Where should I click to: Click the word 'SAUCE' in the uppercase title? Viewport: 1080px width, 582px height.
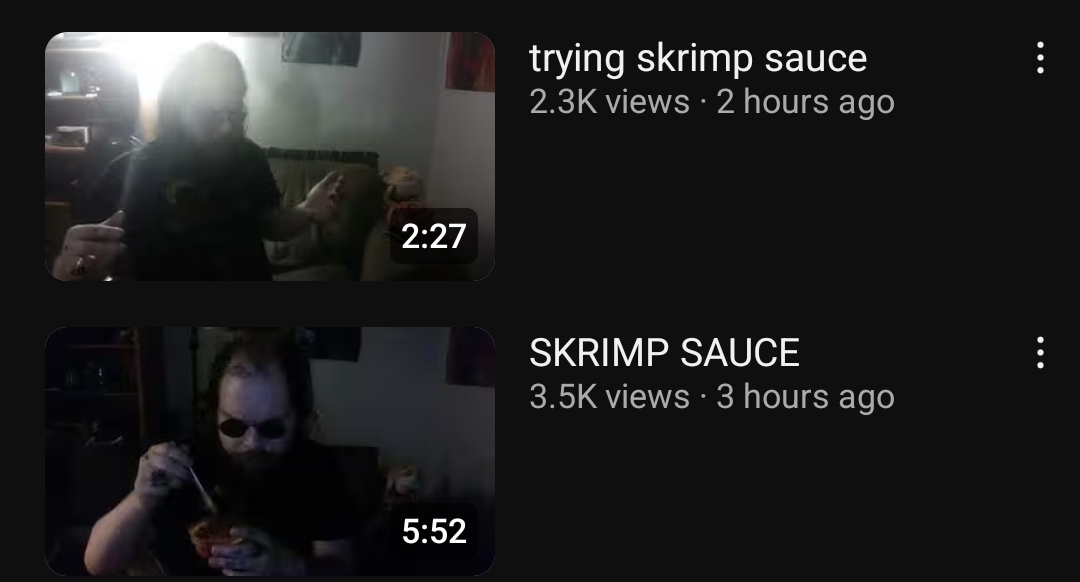click(x=740, y=353)
